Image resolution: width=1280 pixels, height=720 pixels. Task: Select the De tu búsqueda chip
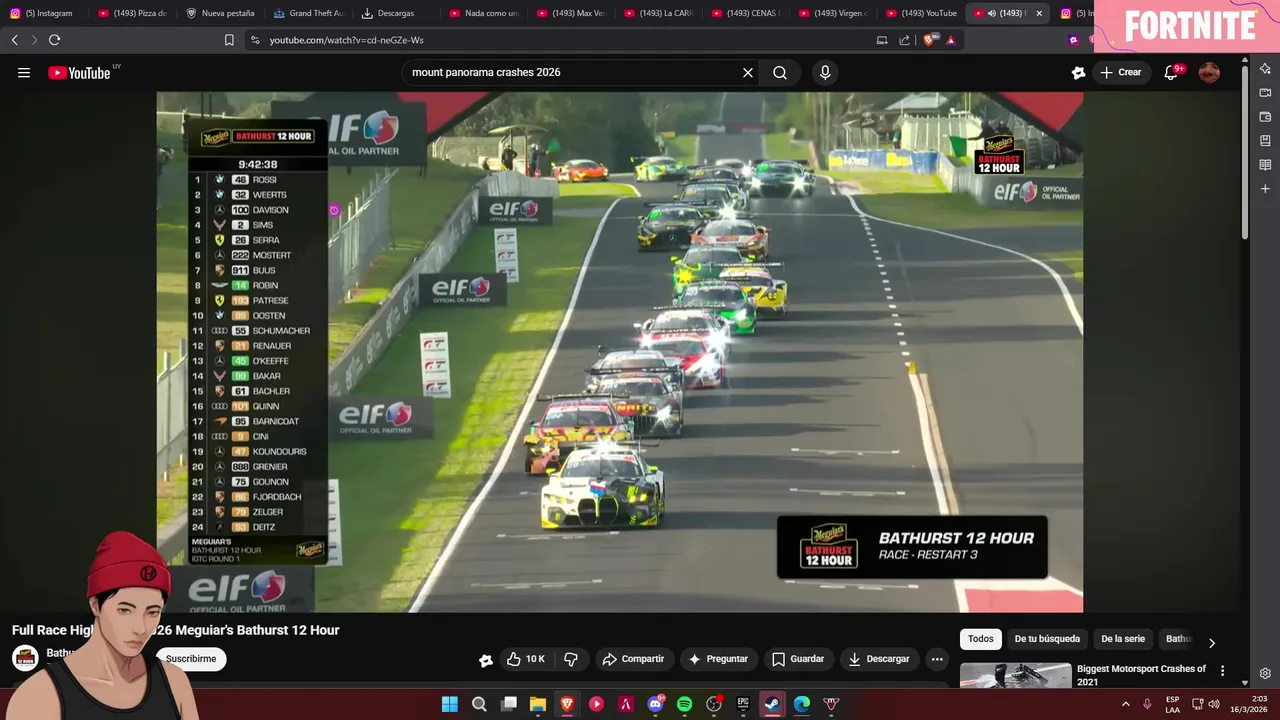click(1047, 639)
